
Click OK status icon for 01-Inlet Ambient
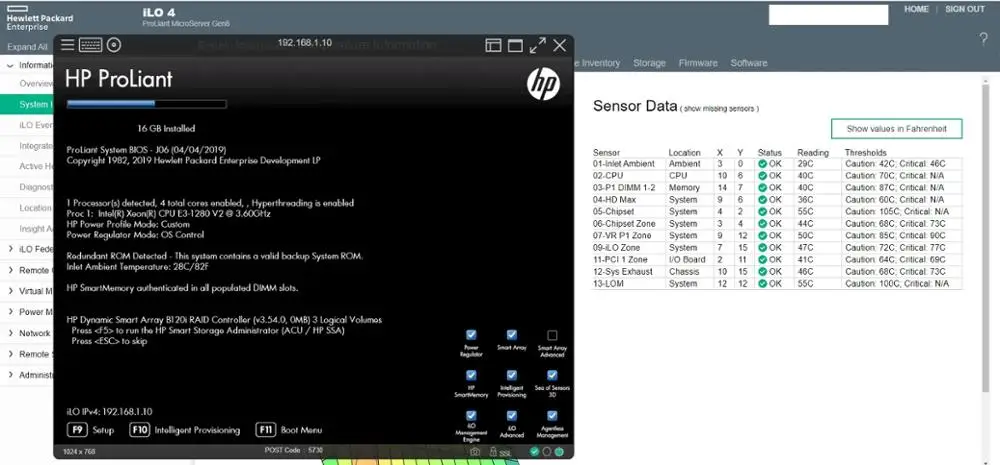coord(762,163)
